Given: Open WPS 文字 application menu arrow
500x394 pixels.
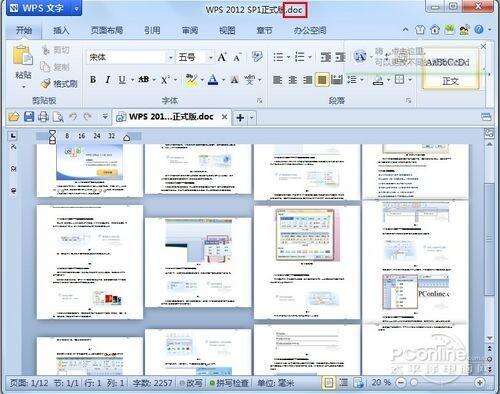Looking at the screenshot, I should (x=76, y=9).
